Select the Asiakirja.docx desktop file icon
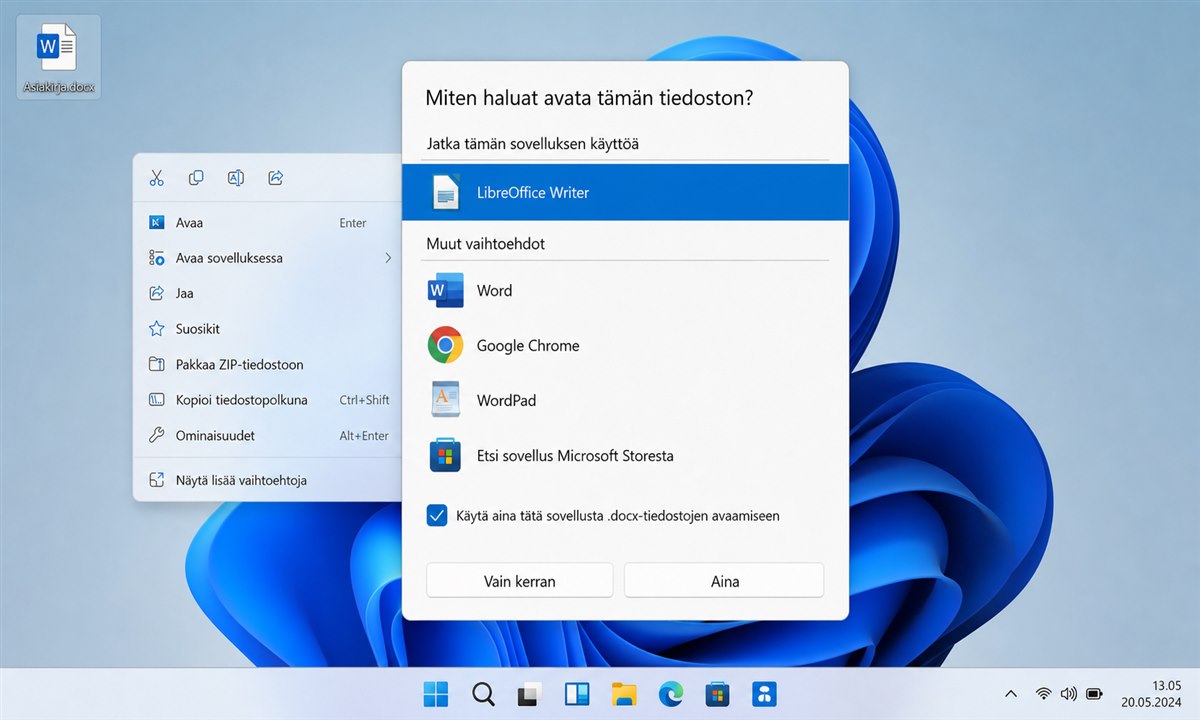 click(59, 57)
